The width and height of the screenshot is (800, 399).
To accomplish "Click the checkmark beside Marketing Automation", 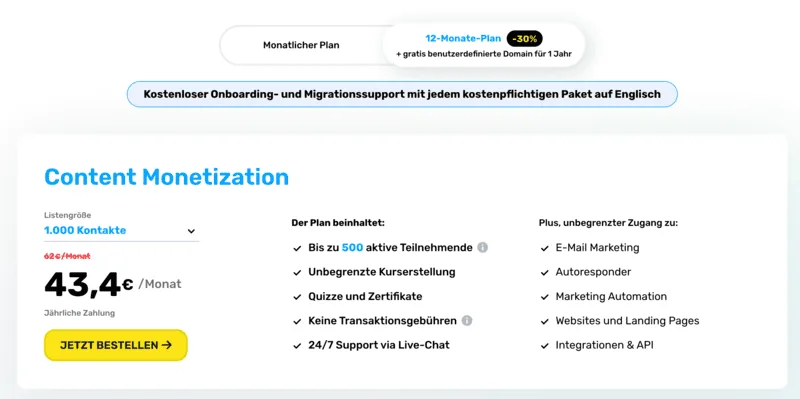I will 544,297.
